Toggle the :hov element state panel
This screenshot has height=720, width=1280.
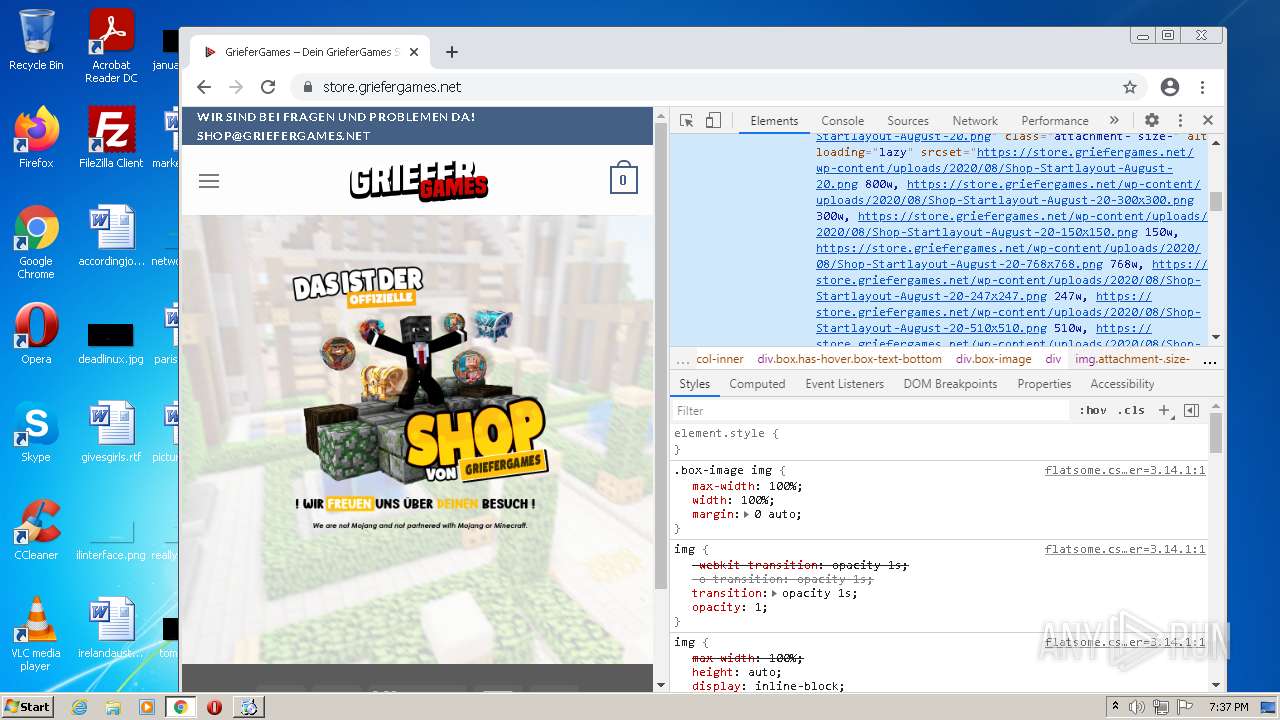[x=1093, y=411]
